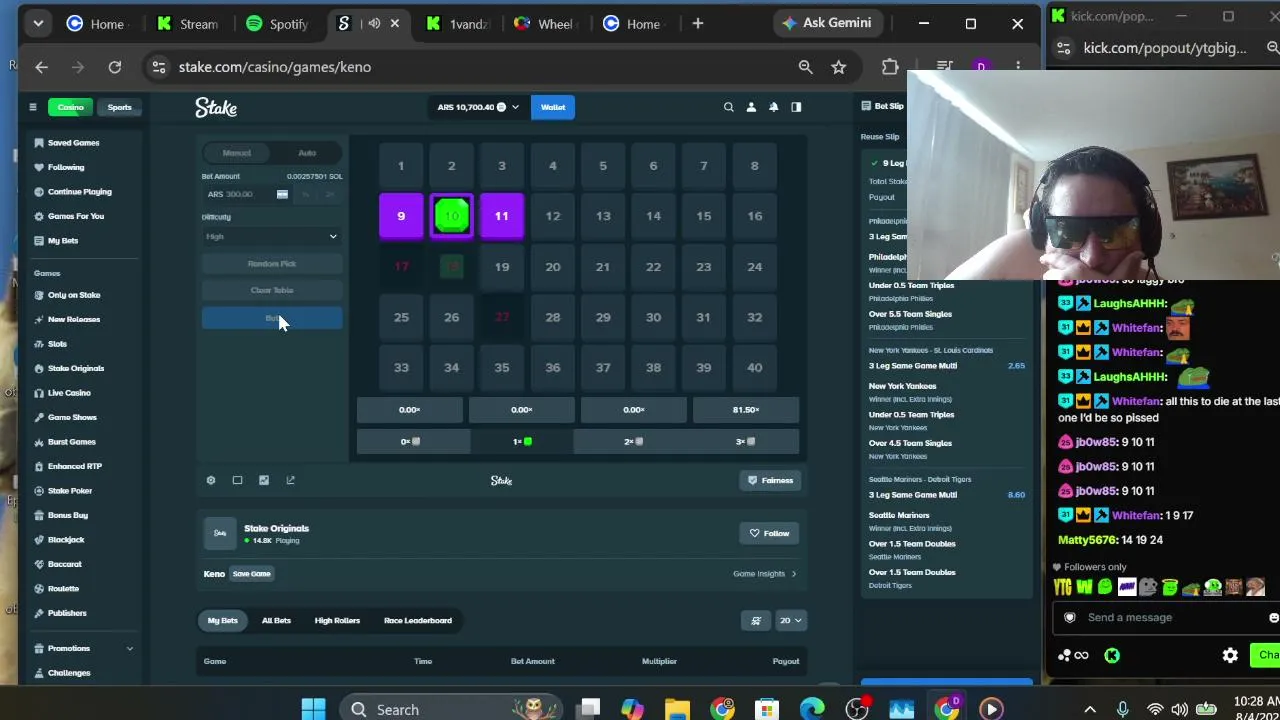
Task: Open Roulette in the sidebar
Action: [63, 589]
